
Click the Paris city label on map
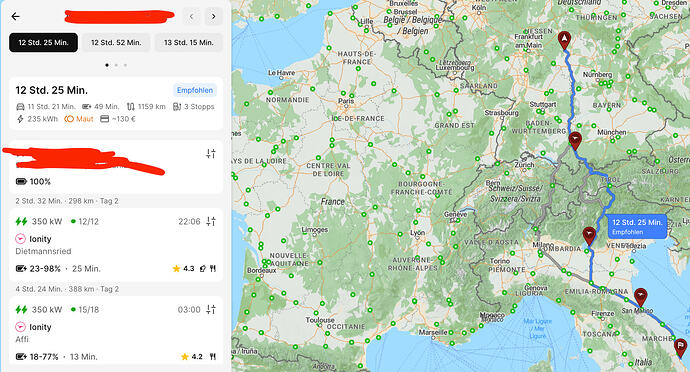346,100
